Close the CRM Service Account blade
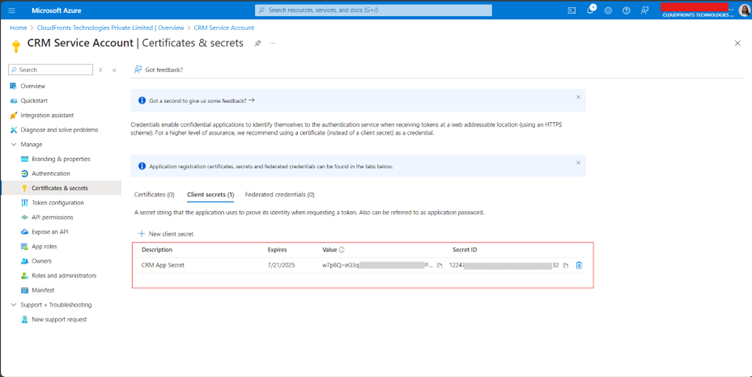 point(738,43)
